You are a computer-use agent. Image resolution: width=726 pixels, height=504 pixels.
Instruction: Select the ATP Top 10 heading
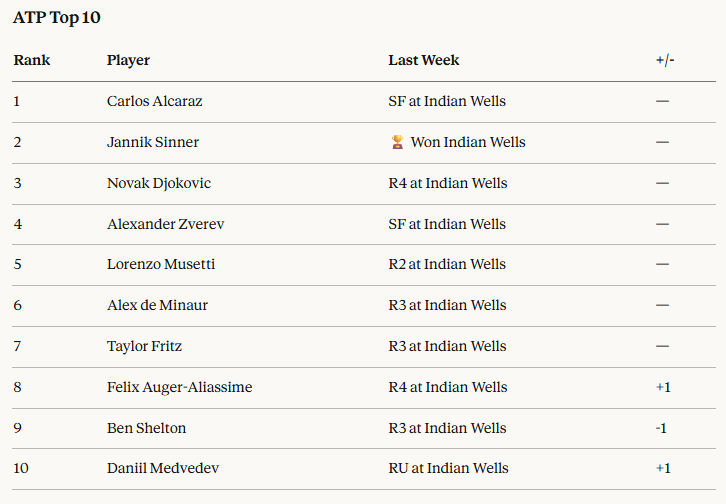(57, 18)
